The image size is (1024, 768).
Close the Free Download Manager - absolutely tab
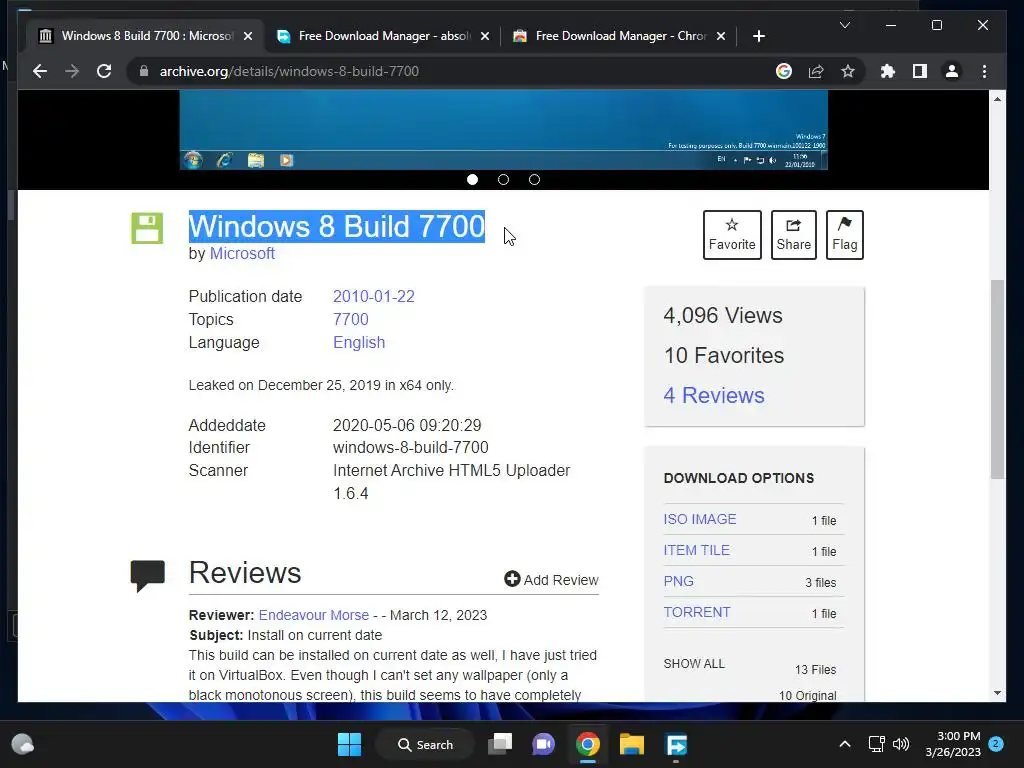[485, 36]
